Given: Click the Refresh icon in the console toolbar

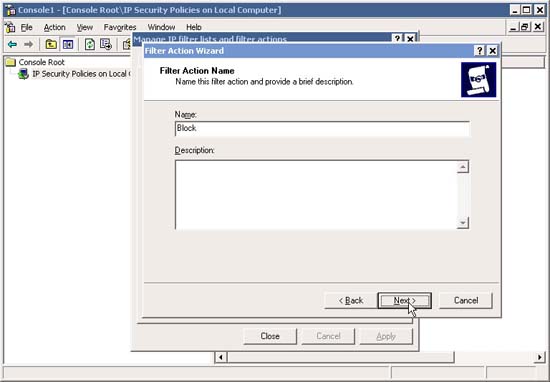Looking at the screenshot, I should coord(90,44).
